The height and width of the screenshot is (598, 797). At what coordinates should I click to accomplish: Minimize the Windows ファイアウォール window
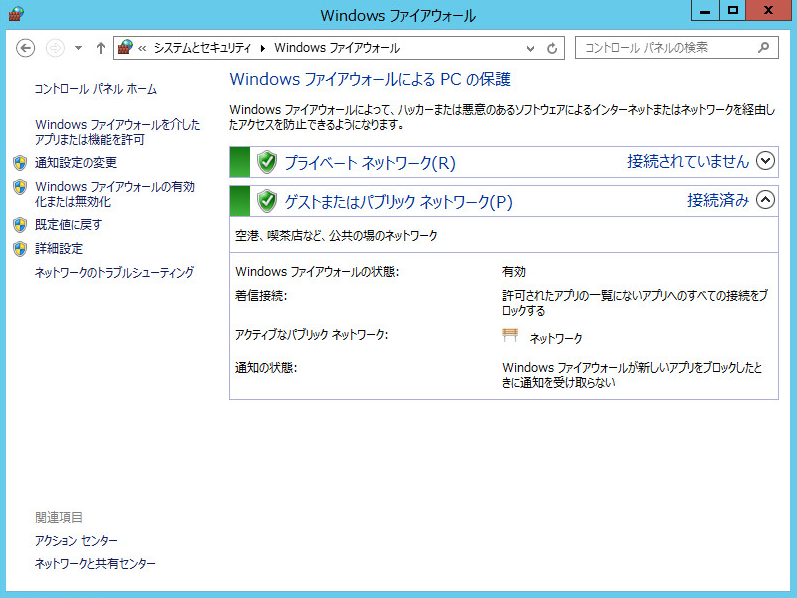coord(705,11)
